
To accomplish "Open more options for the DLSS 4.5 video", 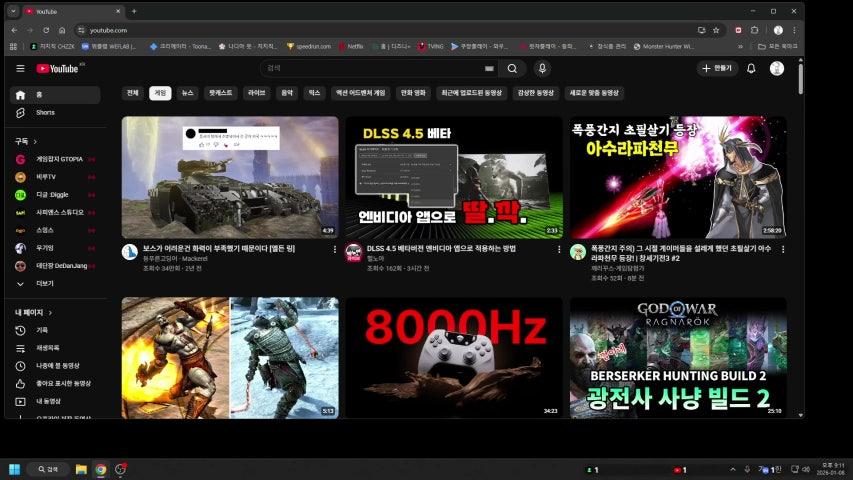I will point(559,249).
